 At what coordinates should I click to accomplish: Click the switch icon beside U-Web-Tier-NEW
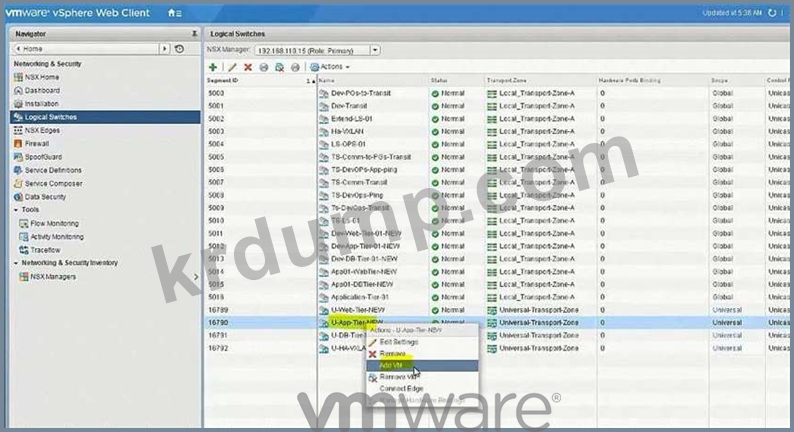click(x=324, y=310)
